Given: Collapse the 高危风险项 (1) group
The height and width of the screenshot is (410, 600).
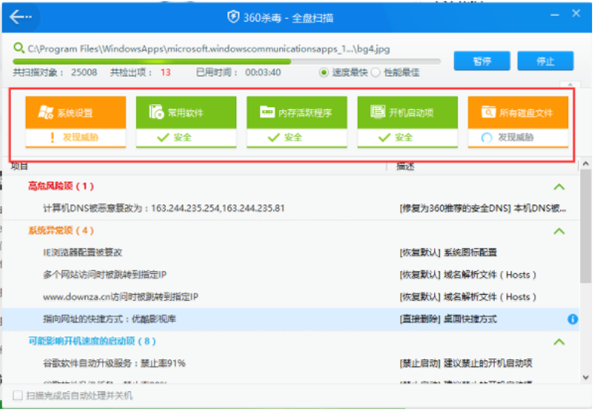Looking at the screenshot, I should (x=559, y=187).
